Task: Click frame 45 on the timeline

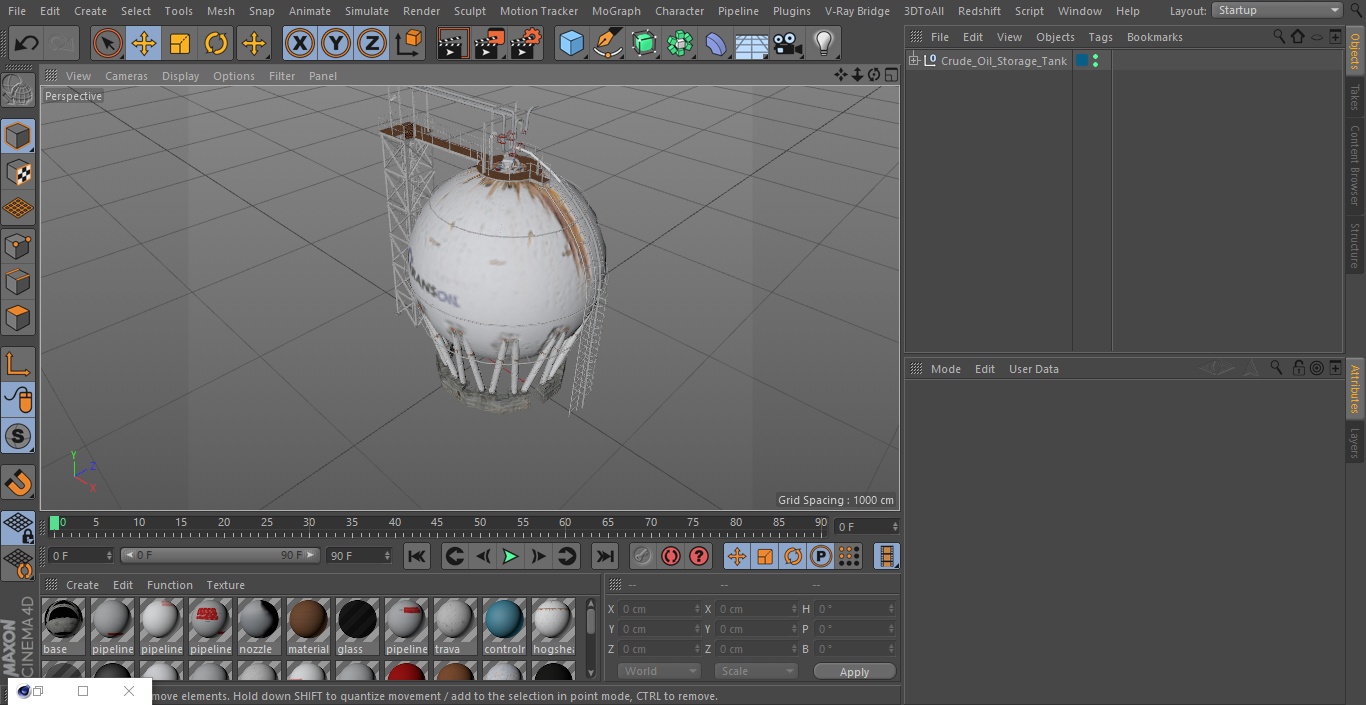Action: (437, 522)
